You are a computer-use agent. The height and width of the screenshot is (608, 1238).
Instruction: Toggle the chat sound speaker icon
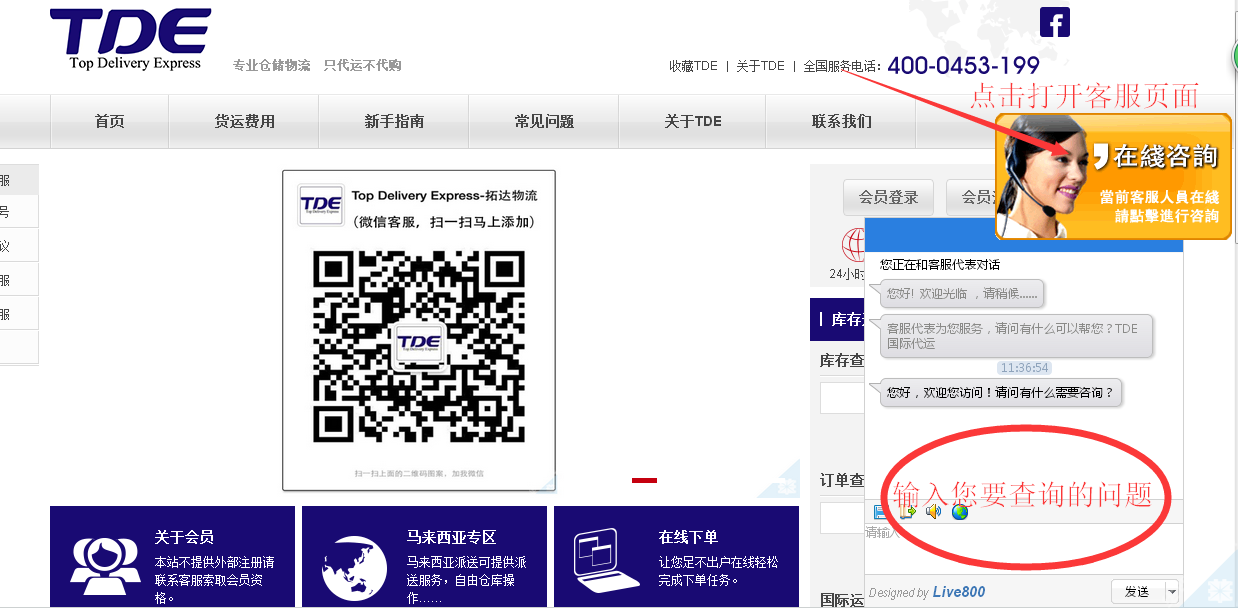[x=934, y=511]
